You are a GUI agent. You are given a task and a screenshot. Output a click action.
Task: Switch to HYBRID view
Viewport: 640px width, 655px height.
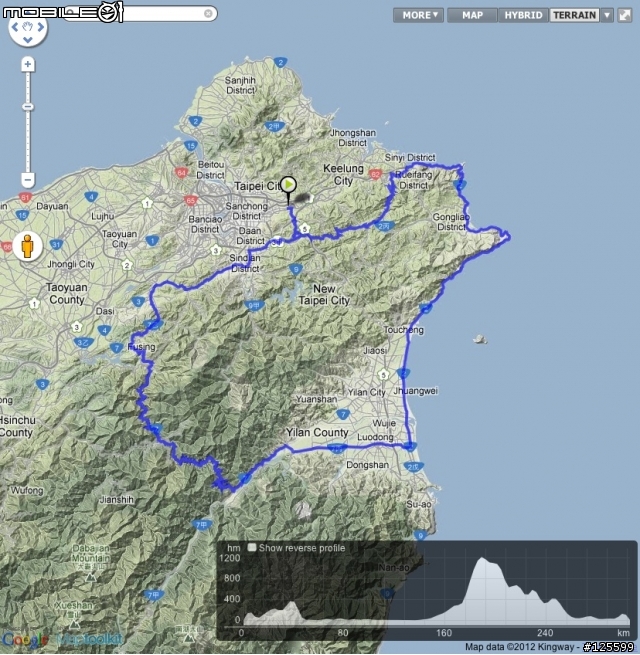(523, 15)
